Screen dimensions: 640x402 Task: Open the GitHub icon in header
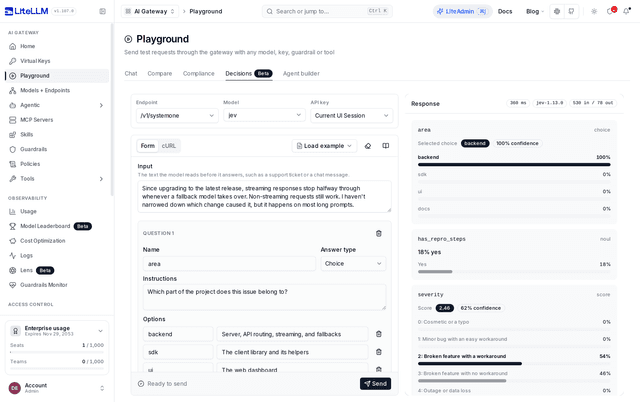point(571,11)
